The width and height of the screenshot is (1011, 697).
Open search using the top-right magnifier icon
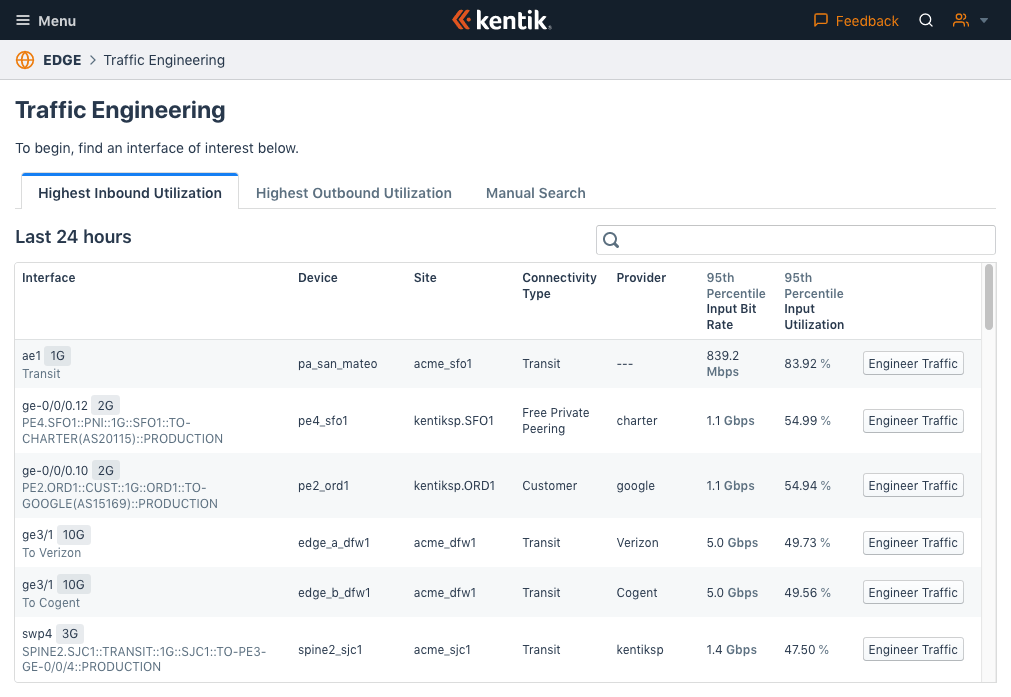point(925,20)
